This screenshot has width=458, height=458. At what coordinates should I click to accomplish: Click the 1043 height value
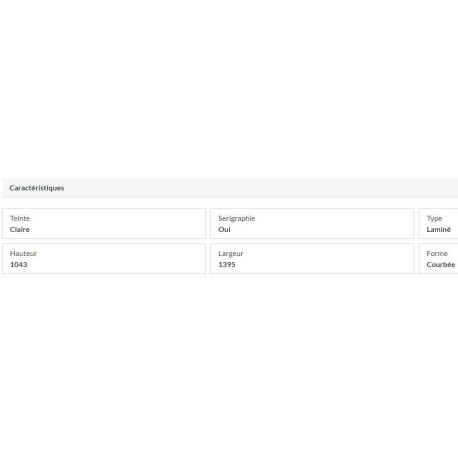[19, 264]
